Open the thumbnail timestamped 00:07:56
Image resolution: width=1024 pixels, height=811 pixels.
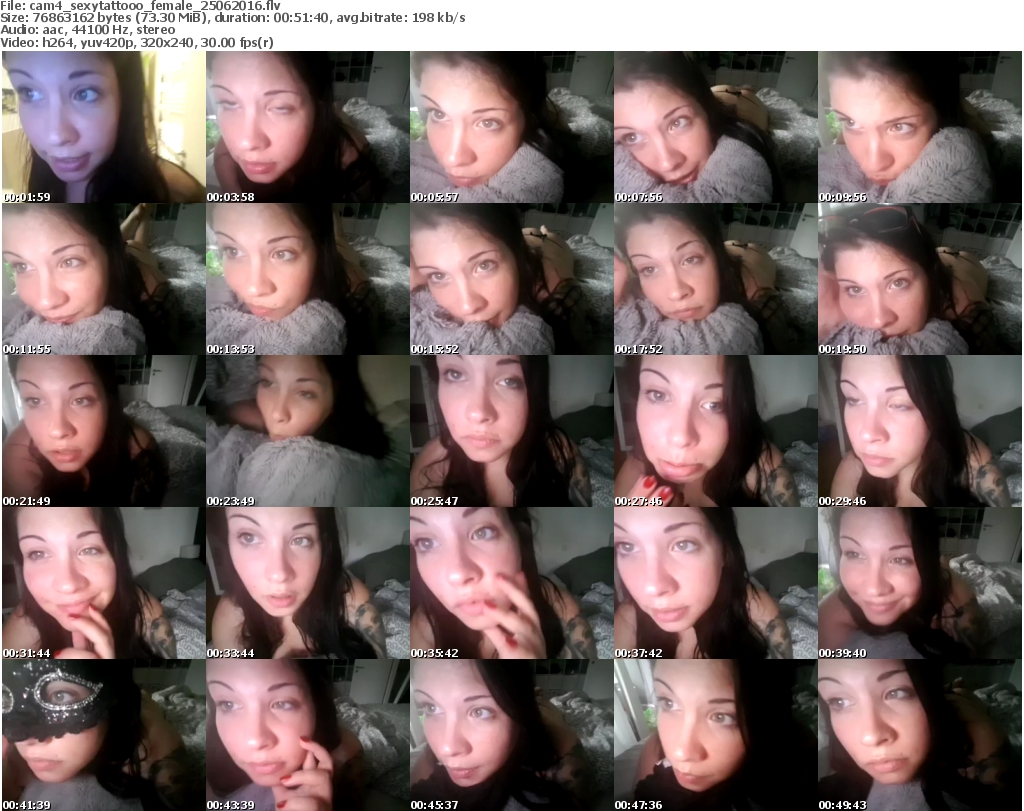coord(716,127)
